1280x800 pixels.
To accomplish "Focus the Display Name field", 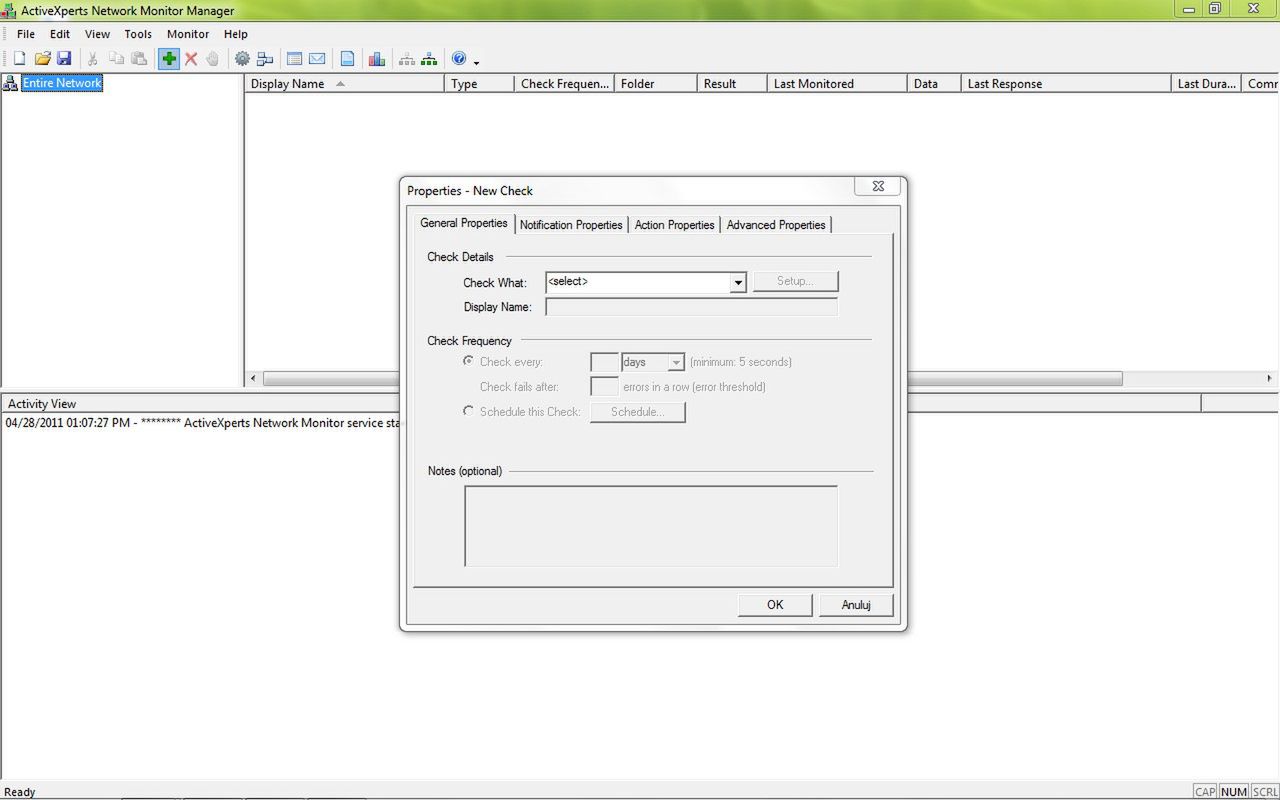I will [x=691, y=307].
